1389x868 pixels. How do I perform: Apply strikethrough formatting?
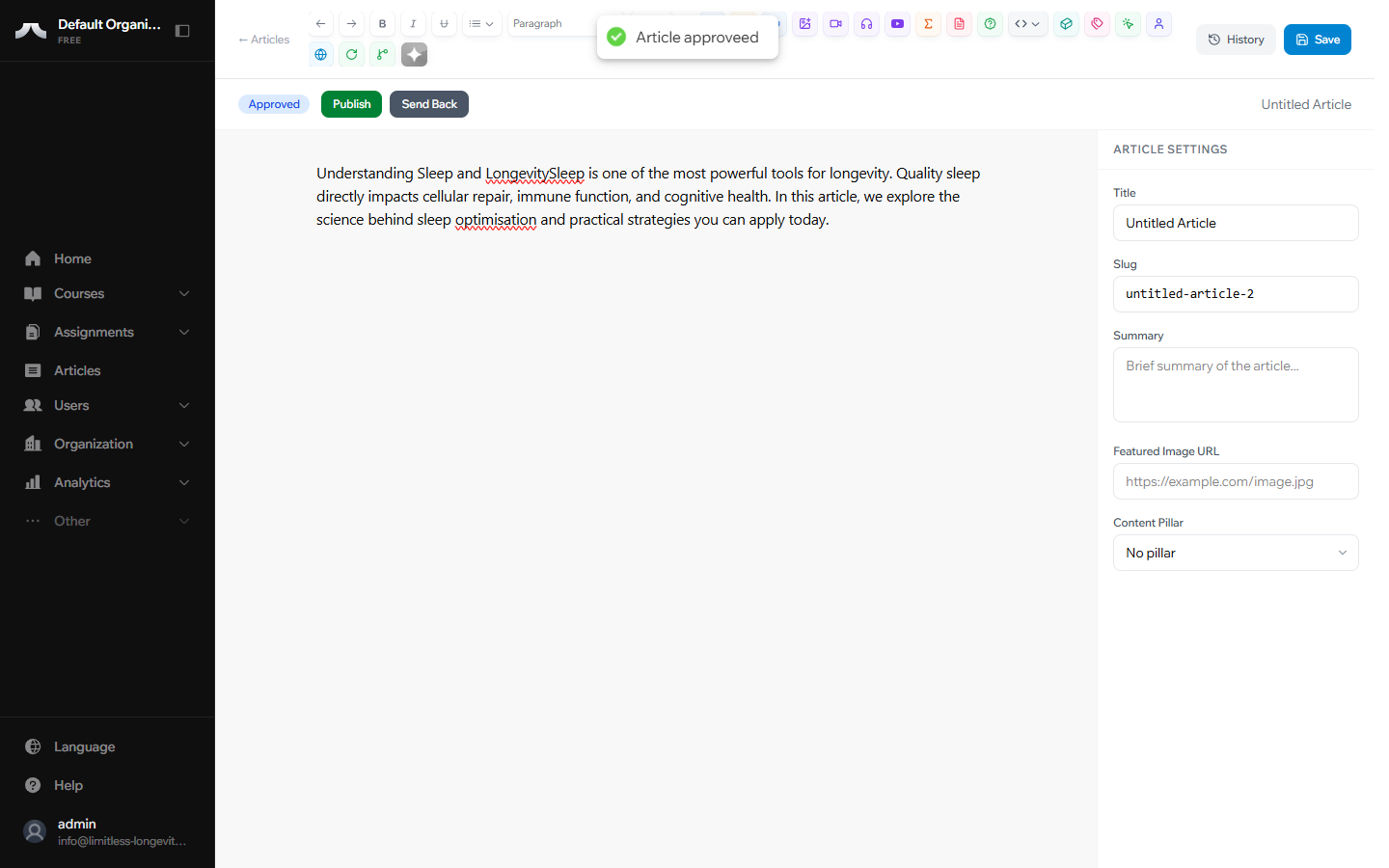(x=444, y=24)
